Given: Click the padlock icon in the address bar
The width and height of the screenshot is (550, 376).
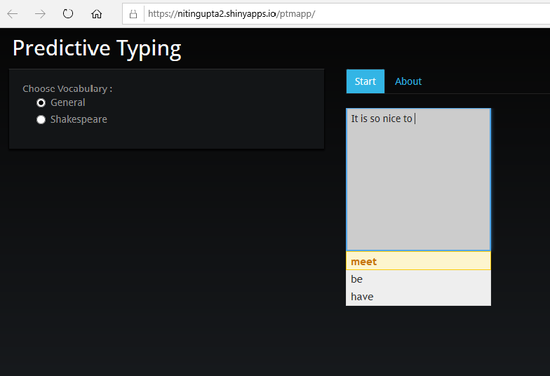Looking at the screenshot, I should click(x=133, y=14).
